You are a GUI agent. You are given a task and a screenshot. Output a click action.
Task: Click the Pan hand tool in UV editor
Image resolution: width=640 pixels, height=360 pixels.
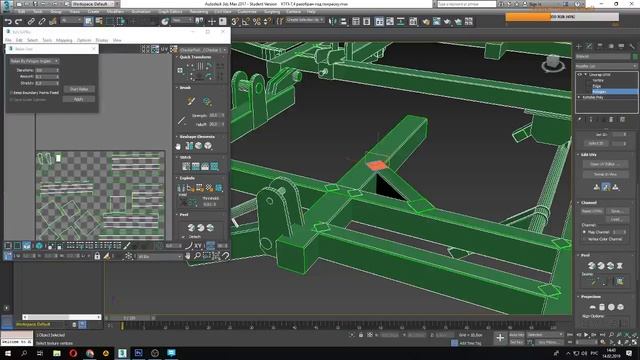[187, 256]
